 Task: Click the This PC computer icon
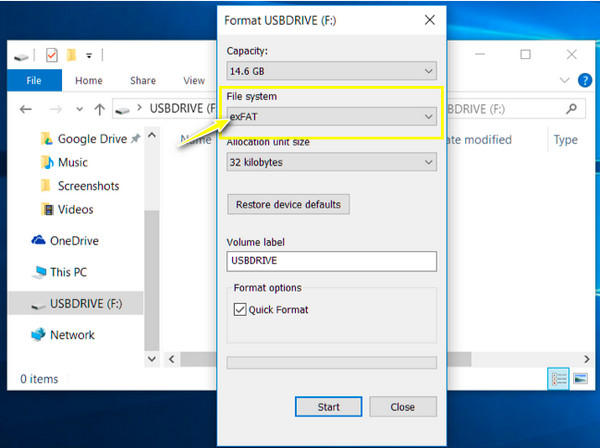(39, 272)
